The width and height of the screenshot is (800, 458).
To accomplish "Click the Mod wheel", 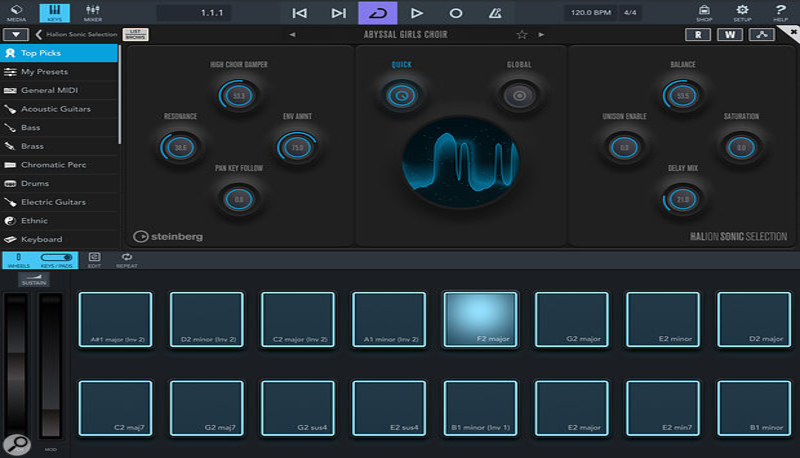I will [51, 365].
